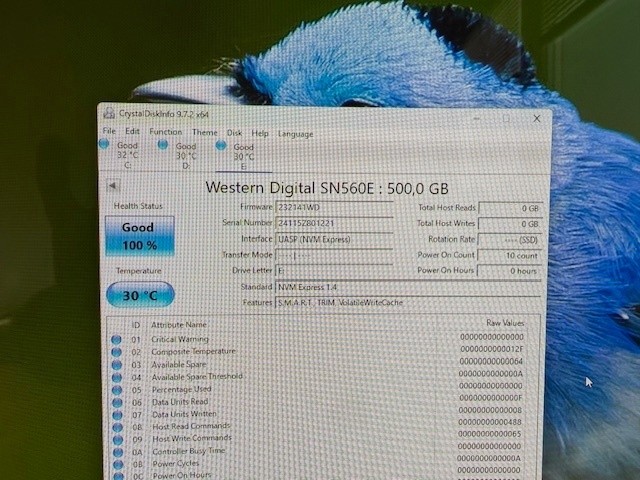Open the Theme menu

point(205,132)
